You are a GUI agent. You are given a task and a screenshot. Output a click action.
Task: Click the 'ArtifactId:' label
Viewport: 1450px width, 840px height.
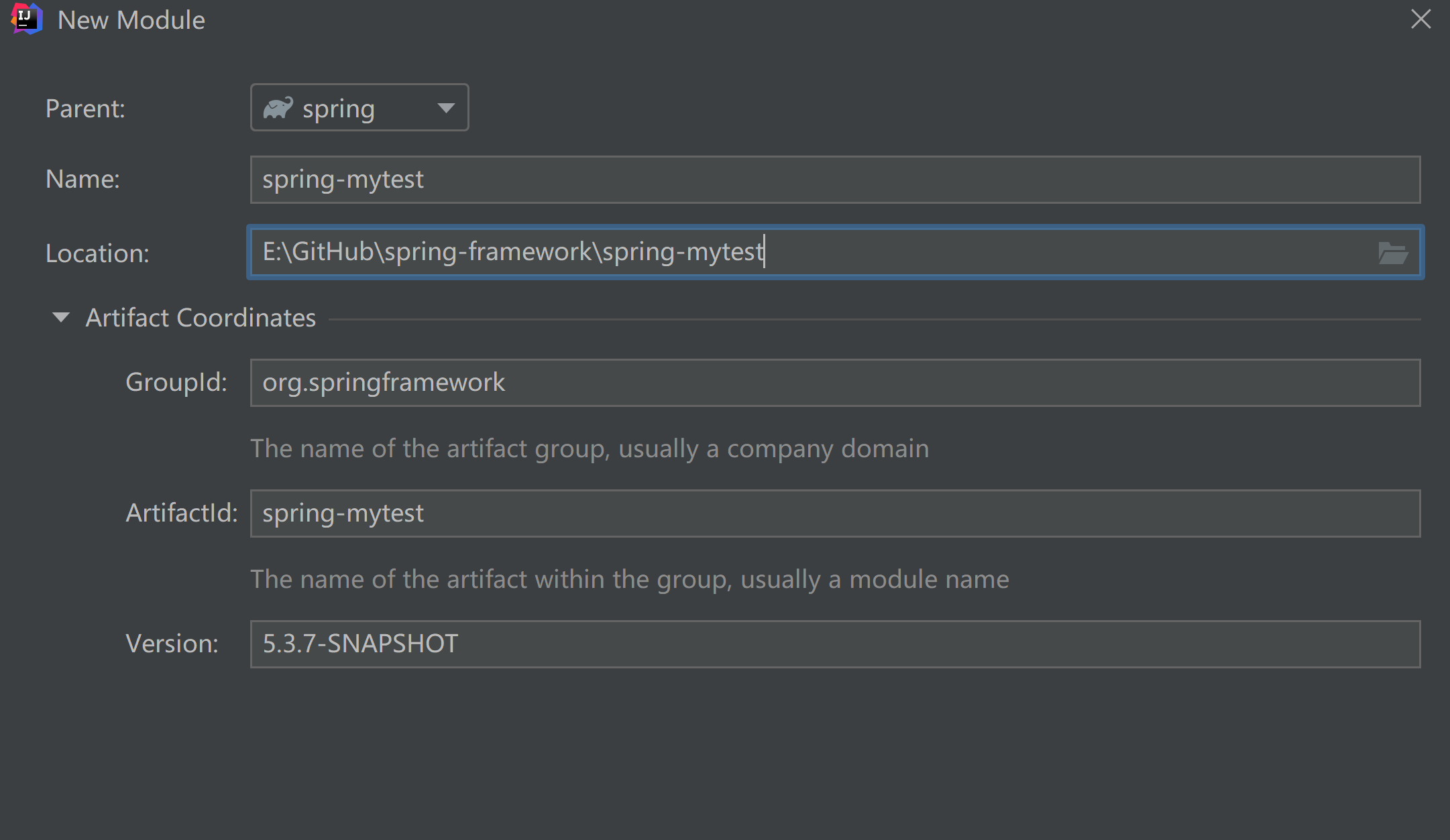[x=182, y=513]
